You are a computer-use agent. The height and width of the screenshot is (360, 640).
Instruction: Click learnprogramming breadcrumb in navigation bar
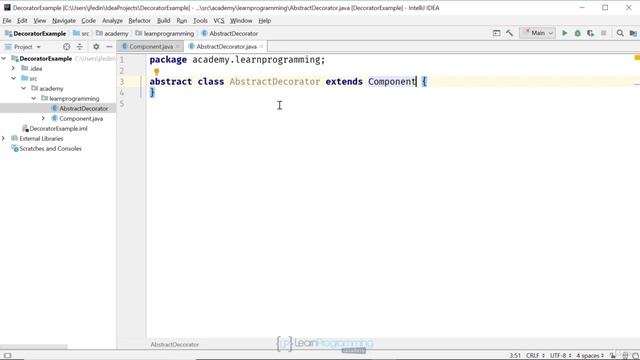[164, 33]
